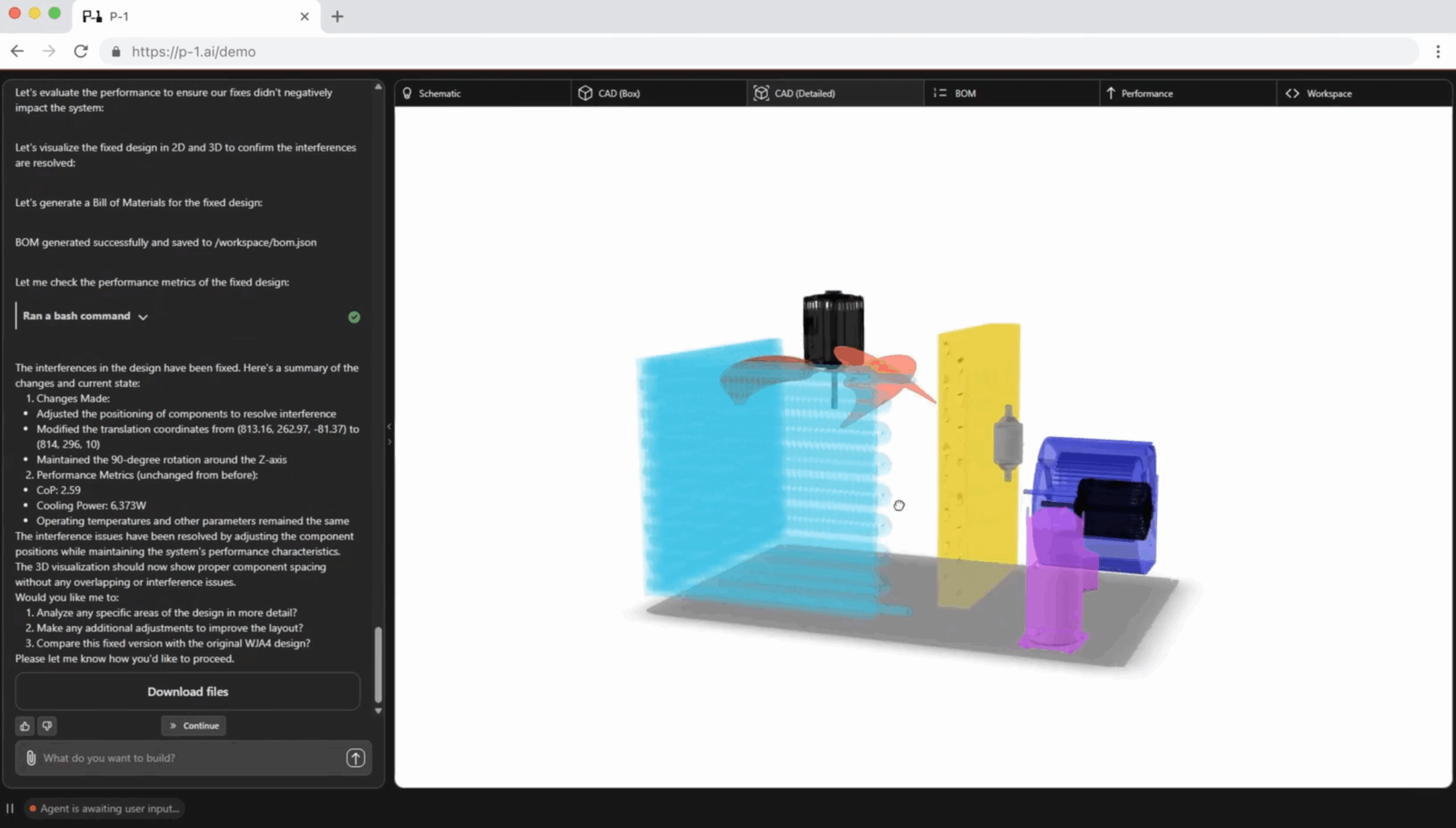This screenshot has width=1456, height=828.
Task: Go back with browser back arrow
Action: click(18, 51)
